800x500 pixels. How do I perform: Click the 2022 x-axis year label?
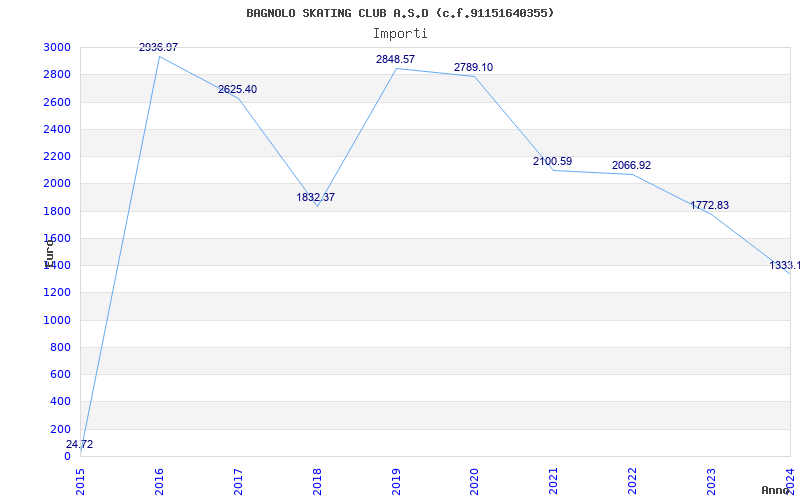[633, 481]
